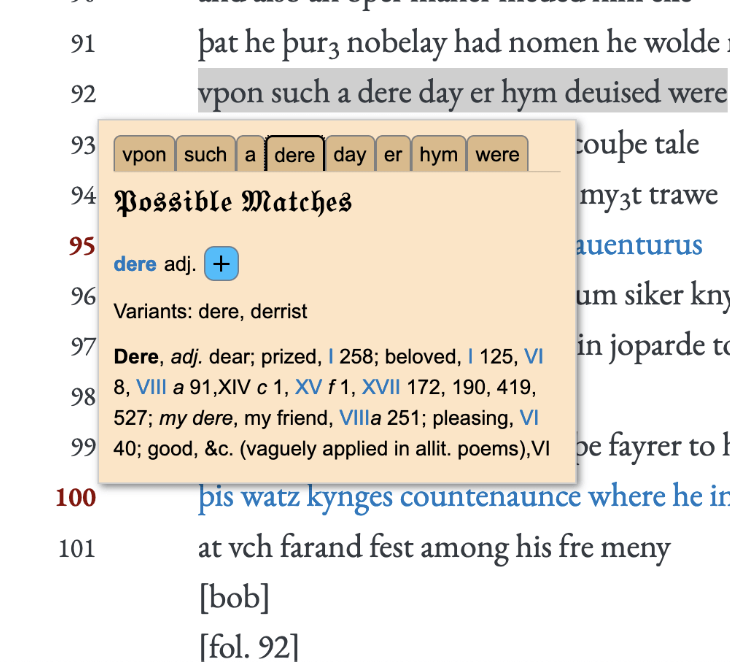The width and height of the screenshot is (730, 662).
Task: Click highlighted line 'vpon such a dere day'
Action: coord(460,93)
